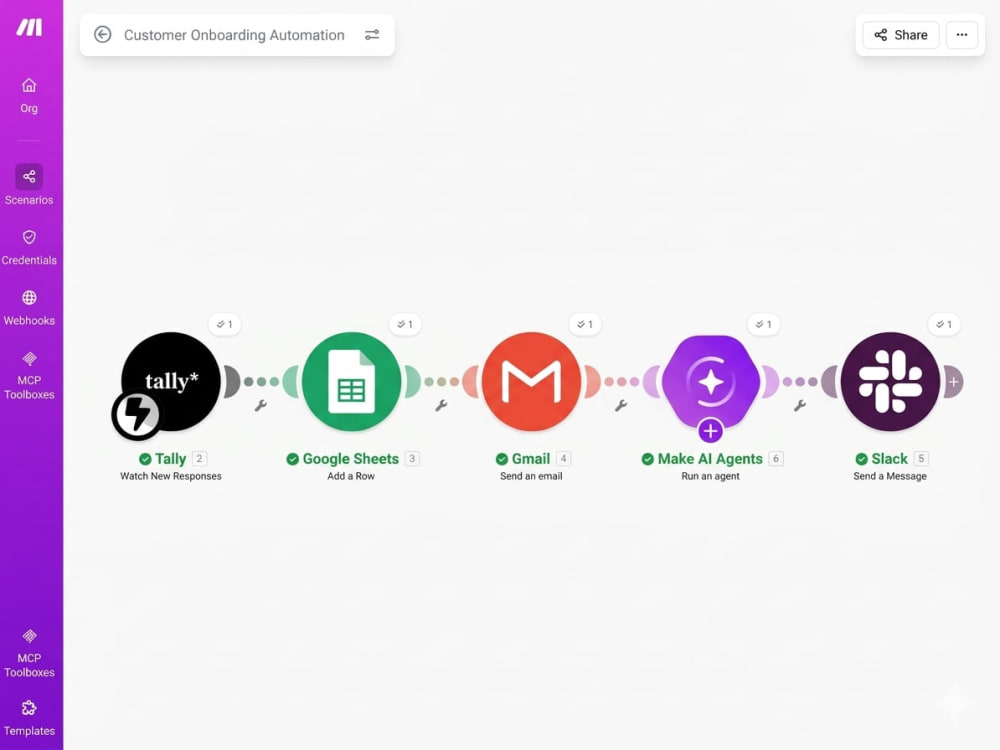Click 'Send a Message' text
Image resolution: width=1000 pixels, height=750 pixels.
coord(890,476)
